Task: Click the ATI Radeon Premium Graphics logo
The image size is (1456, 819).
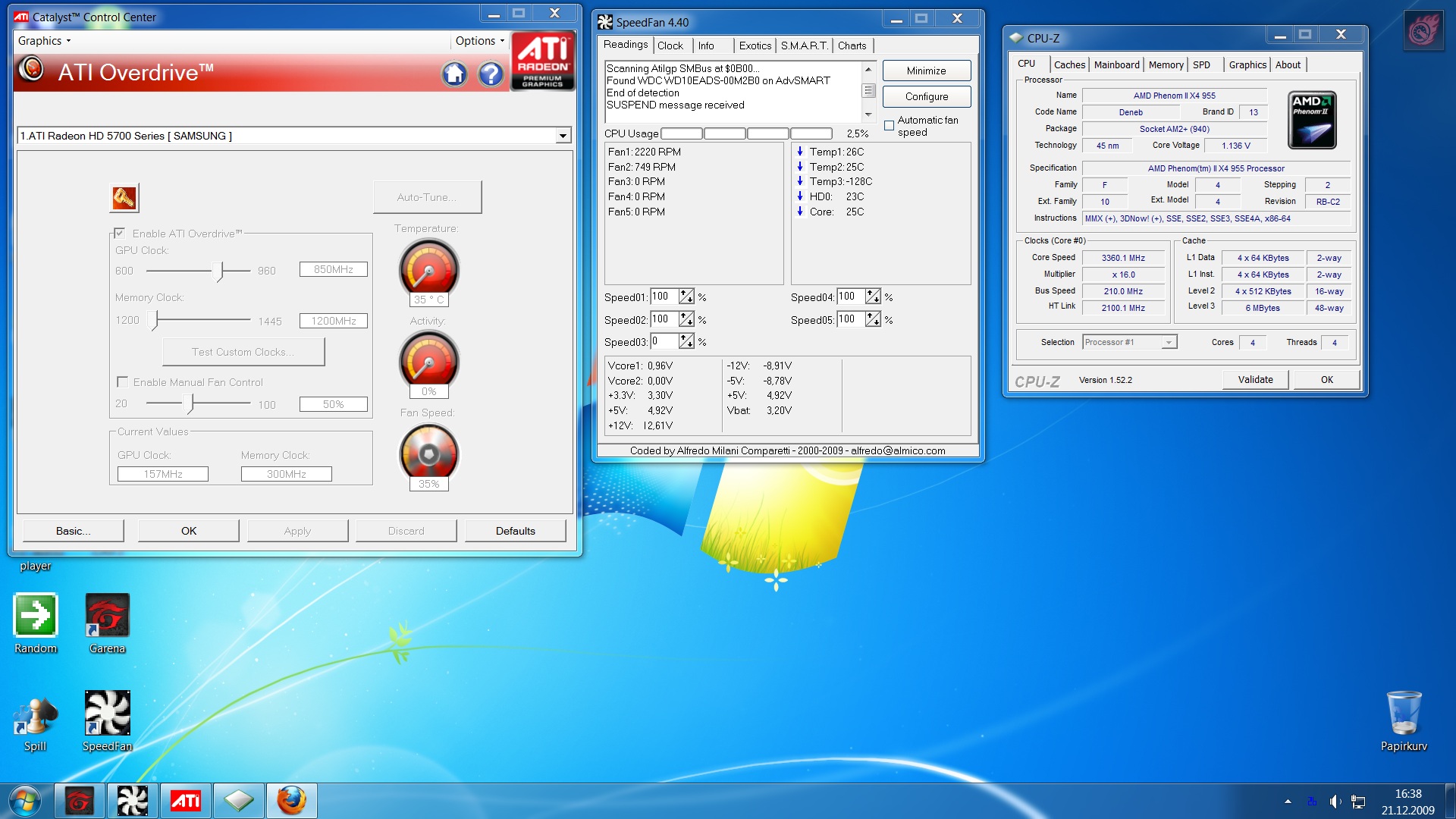Action: pyautogui.click(x=542, y=61)
